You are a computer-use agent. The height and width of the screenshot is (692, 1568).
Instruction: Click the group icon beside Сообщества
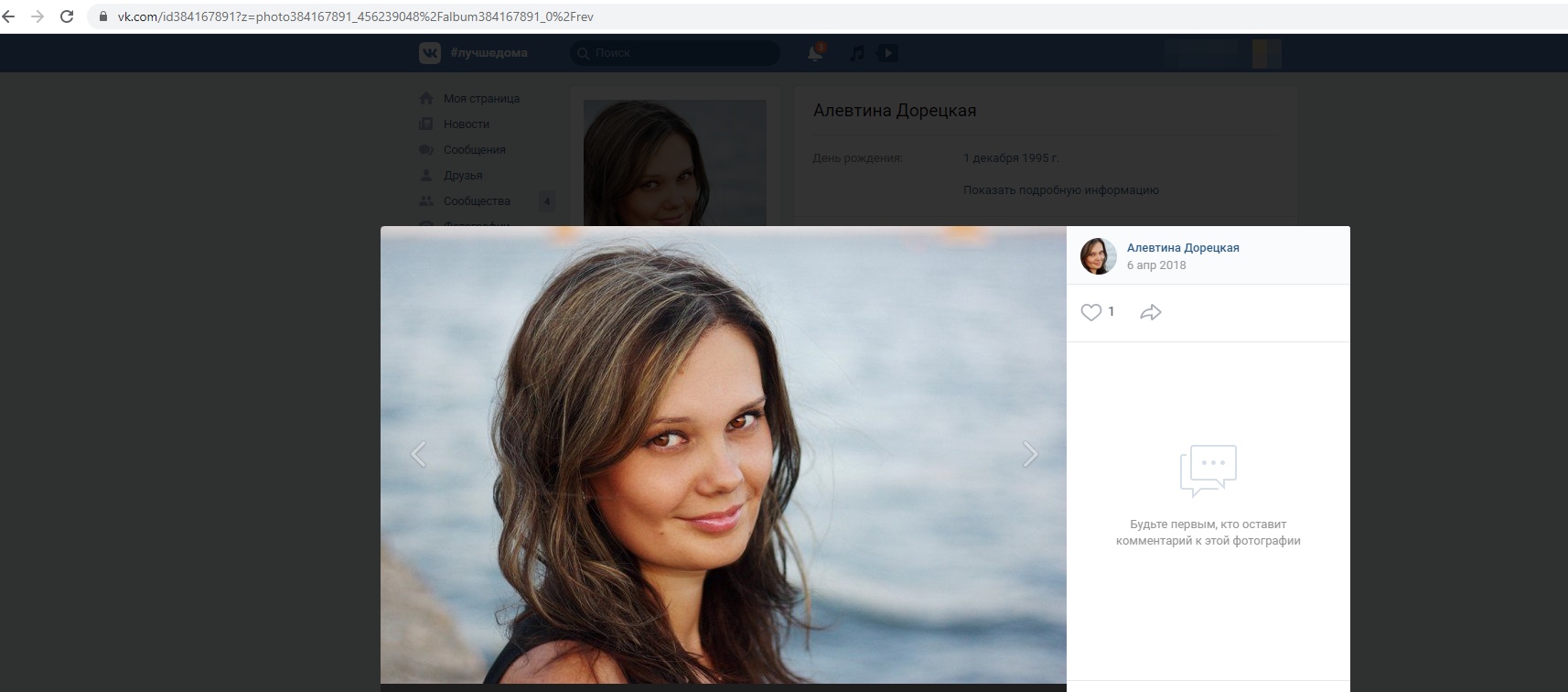point(426,200)
